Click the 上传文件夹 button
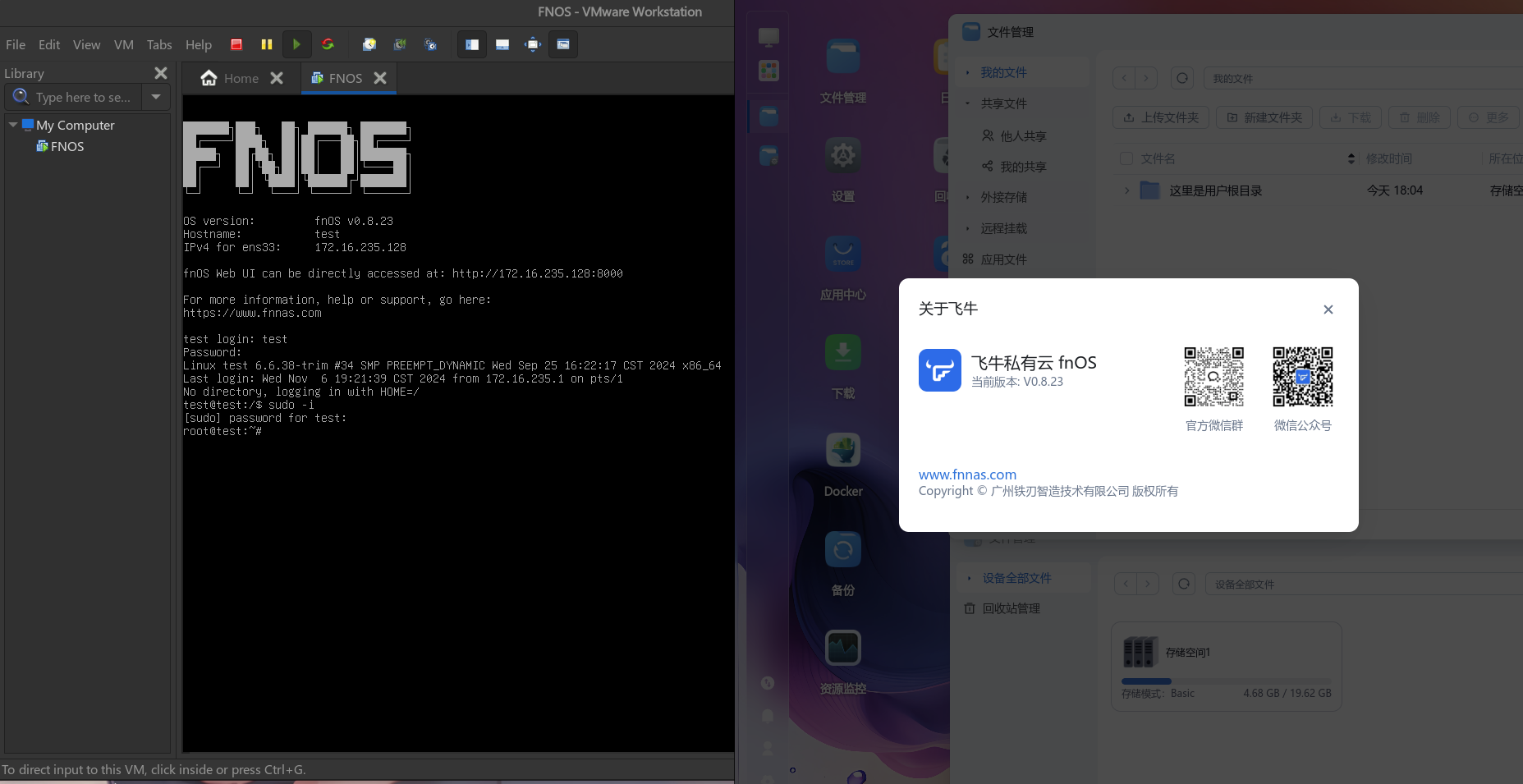 (x=1161, y=117)
